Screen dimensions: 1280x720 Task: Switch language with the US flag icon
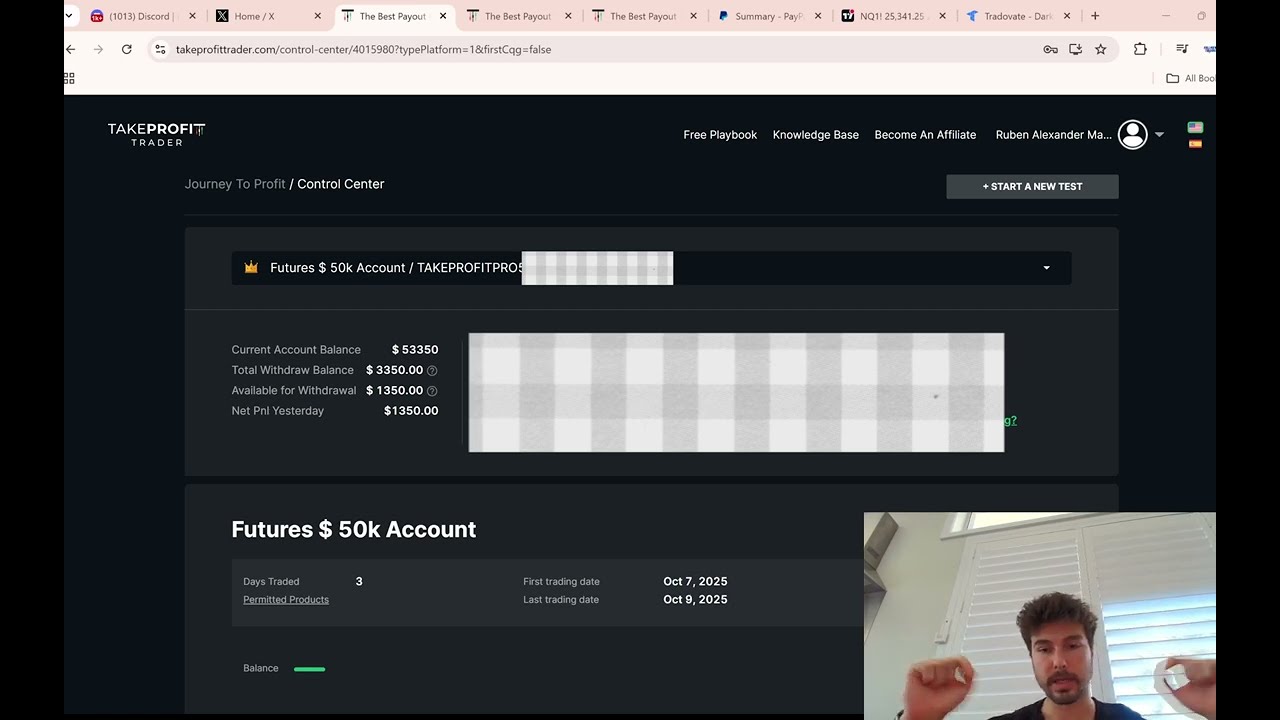point(1195,127)
